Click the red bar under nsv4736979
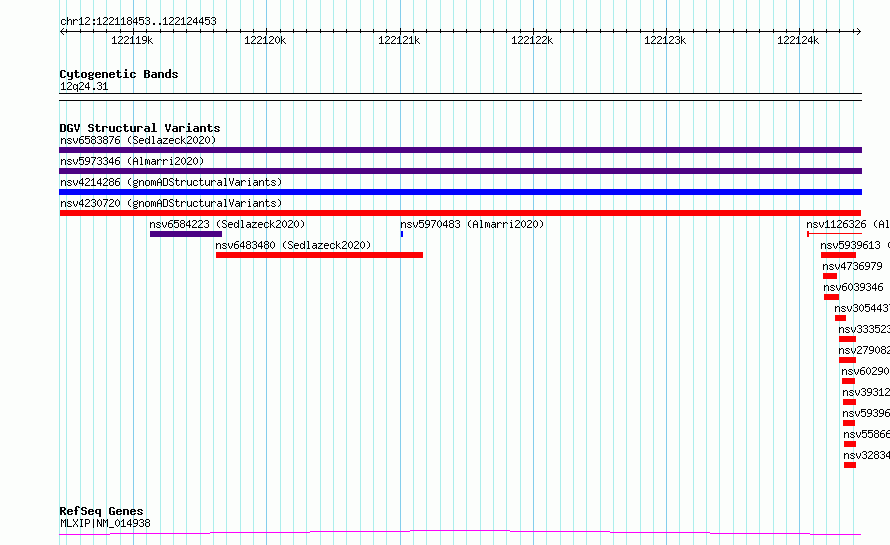The height and width of the screenshot is (545, 890). click(x=830, y=276)
